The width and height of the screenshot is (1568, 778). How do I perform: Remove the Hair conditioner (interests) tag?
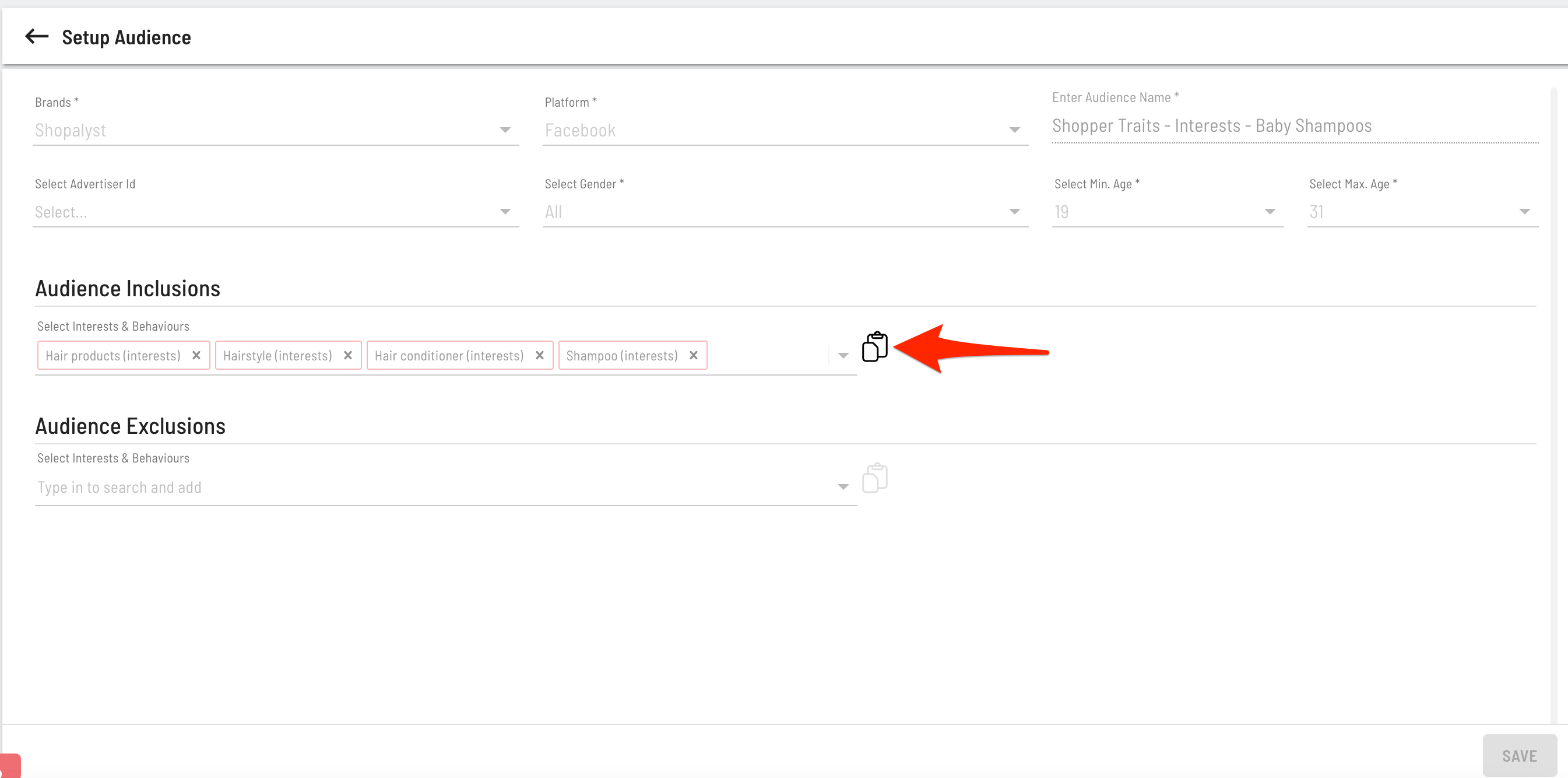pyautogui.click(x=540, y=355)
